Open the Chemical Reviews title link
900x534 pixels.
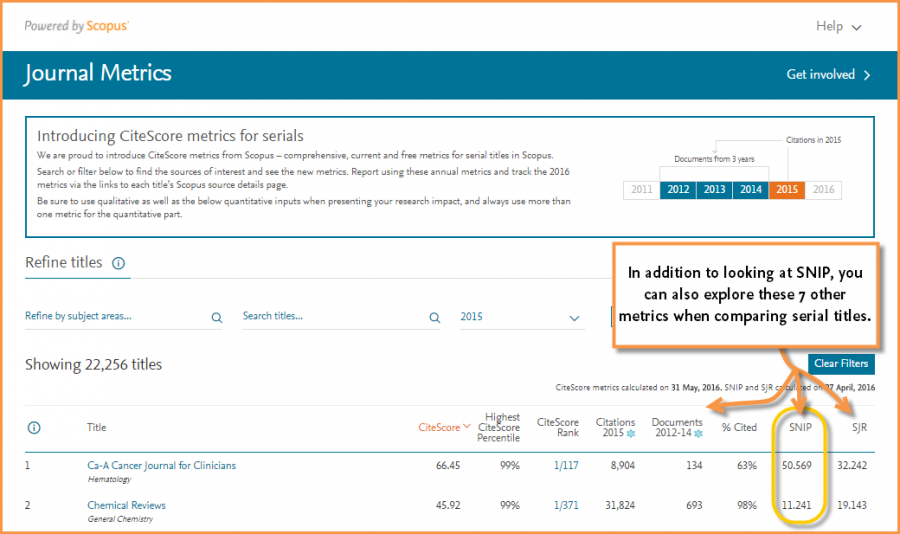tap(126, 505)
